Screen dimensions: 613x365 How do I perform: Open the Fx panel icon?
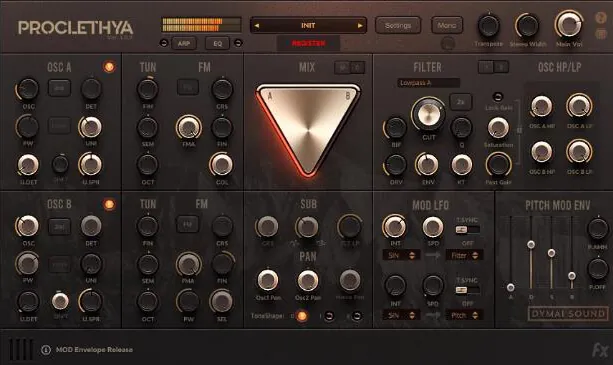pos(600,350)
